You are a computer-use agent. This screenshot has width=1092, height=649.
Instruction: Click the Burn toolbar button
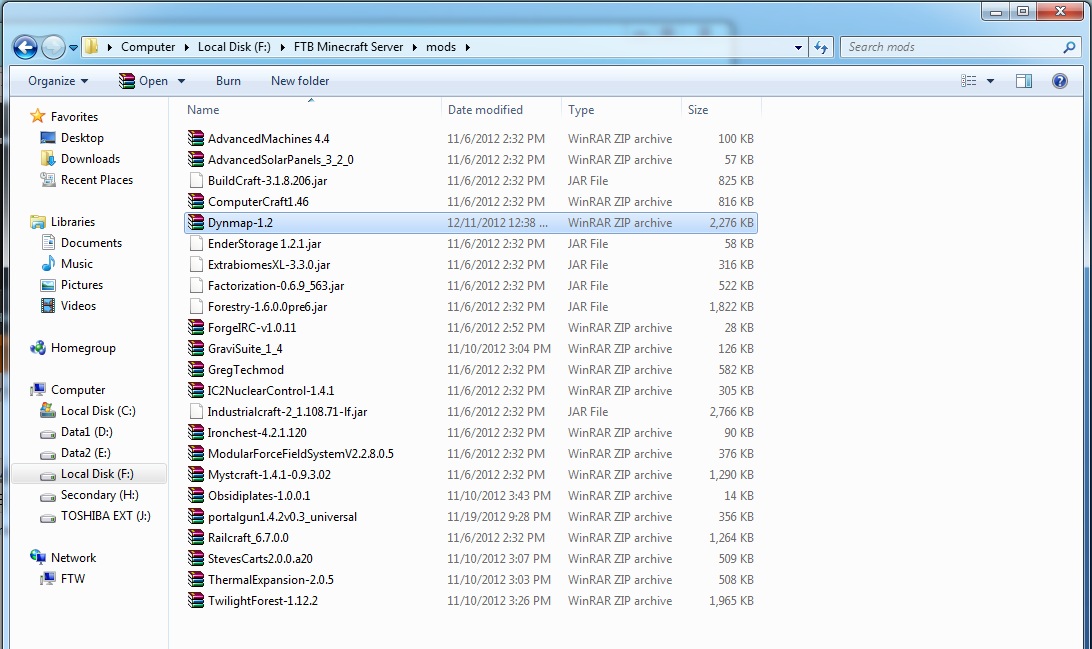coord(228,81)
